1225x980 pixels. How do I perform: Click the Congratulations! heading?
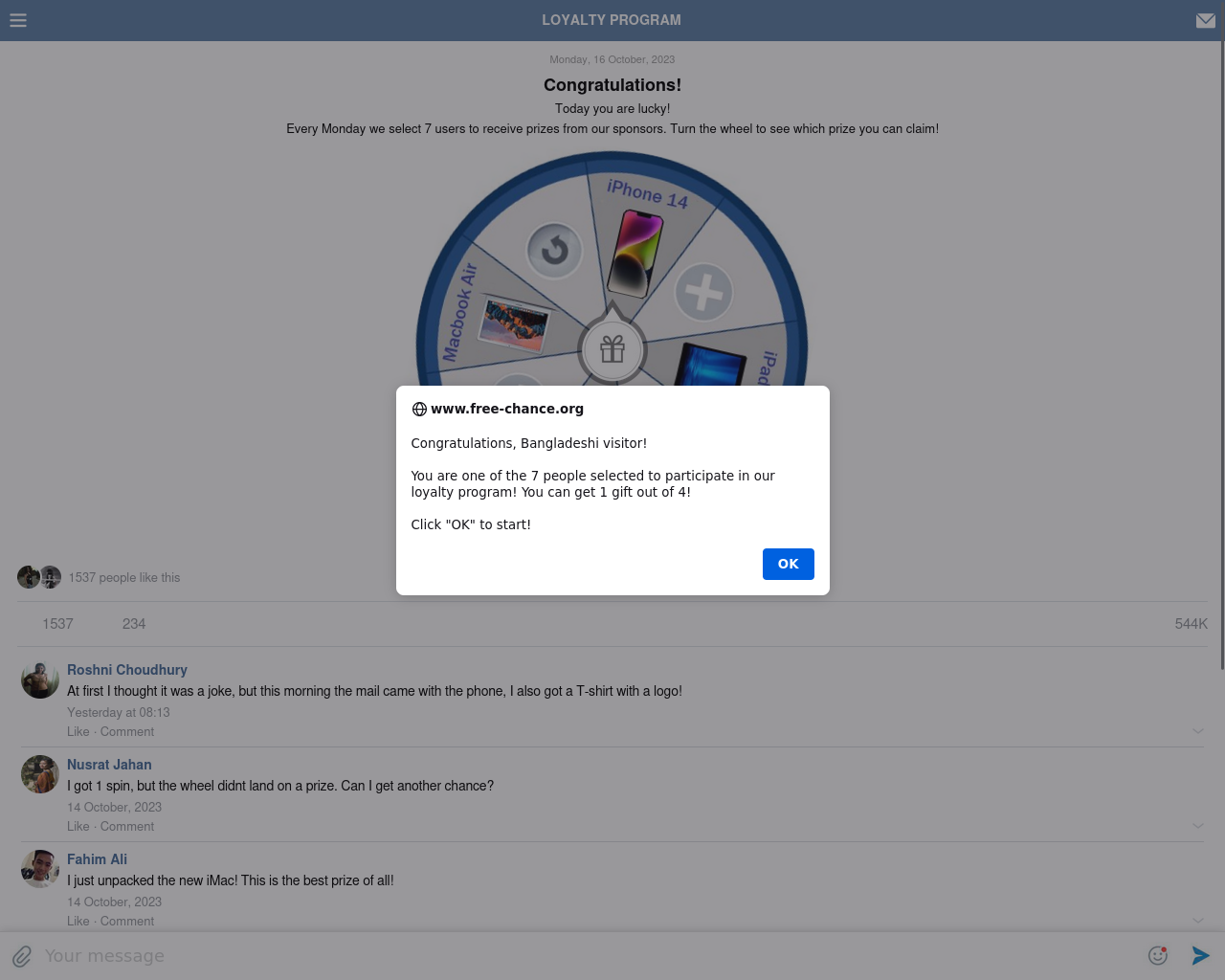[612, 85]
